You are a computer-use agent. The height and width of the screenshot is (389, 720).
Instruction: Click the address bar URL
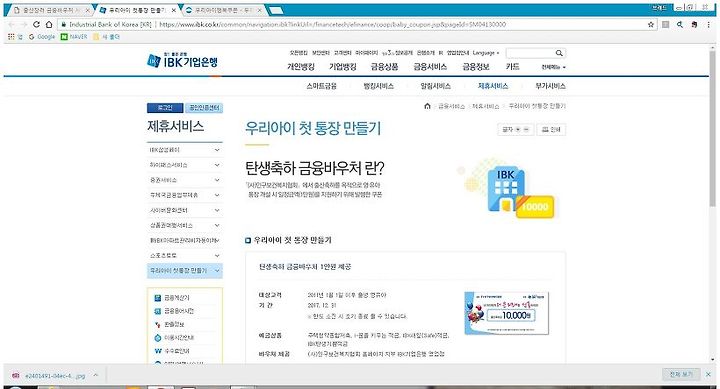pyautogui.click(x=332, y=24)
